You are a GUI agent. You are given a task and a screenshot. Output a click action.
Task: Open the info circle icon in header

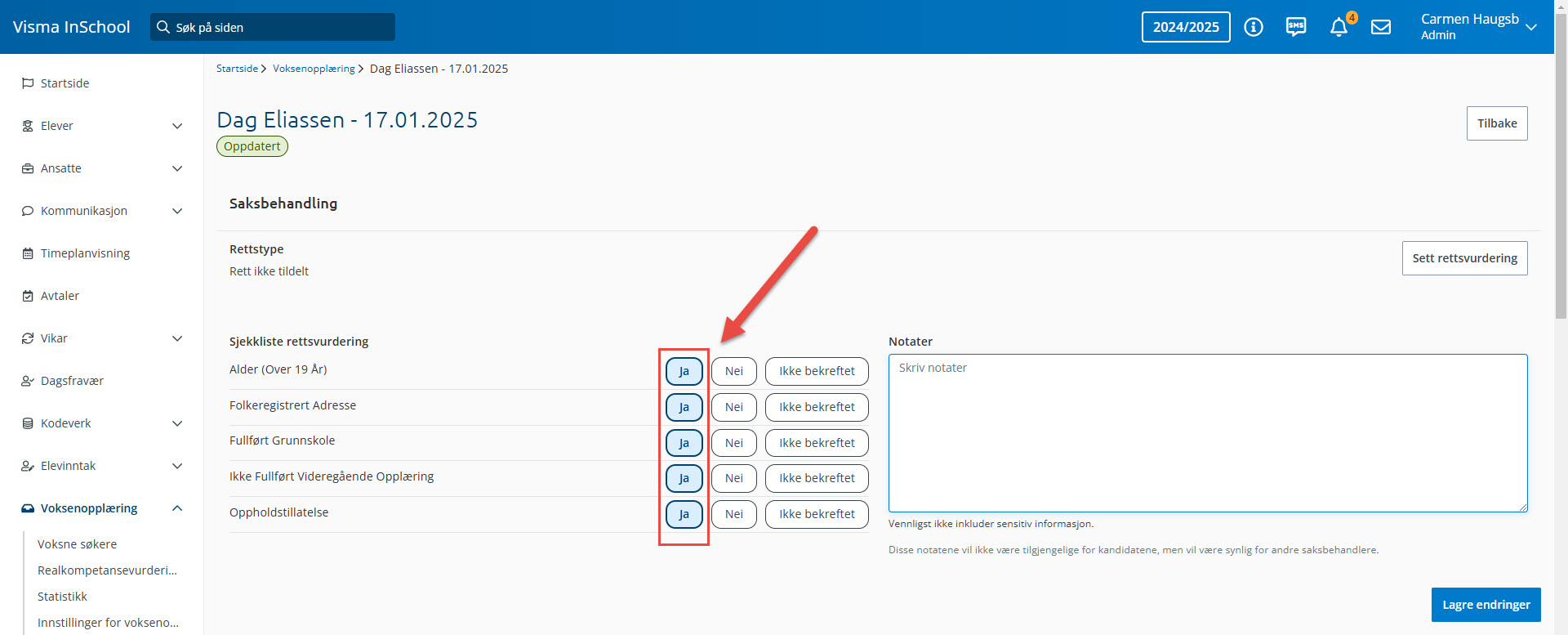(x=1253, y=27)
